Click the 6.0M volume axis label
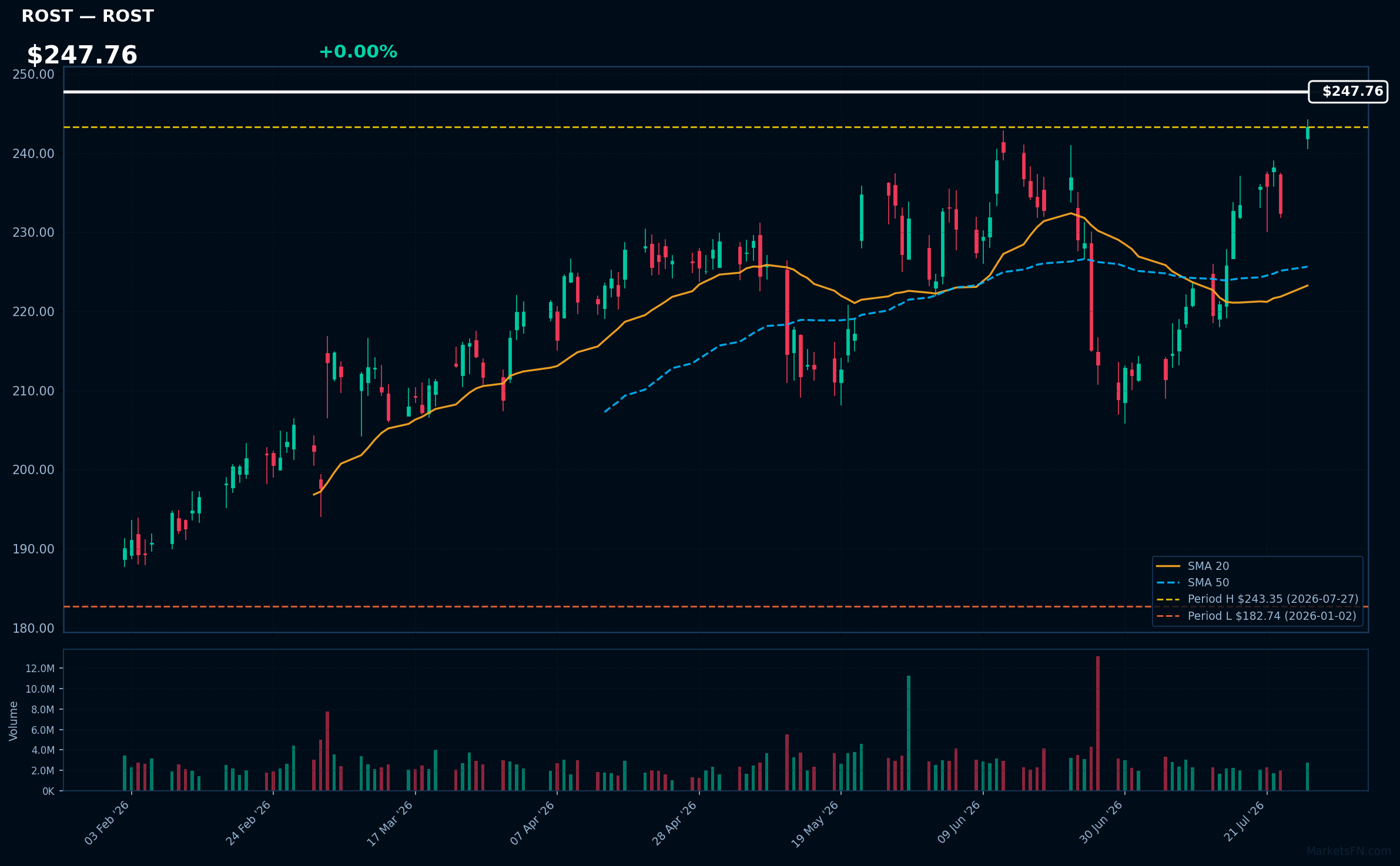This screenshot has width=1400, height=866. [43, 730]
